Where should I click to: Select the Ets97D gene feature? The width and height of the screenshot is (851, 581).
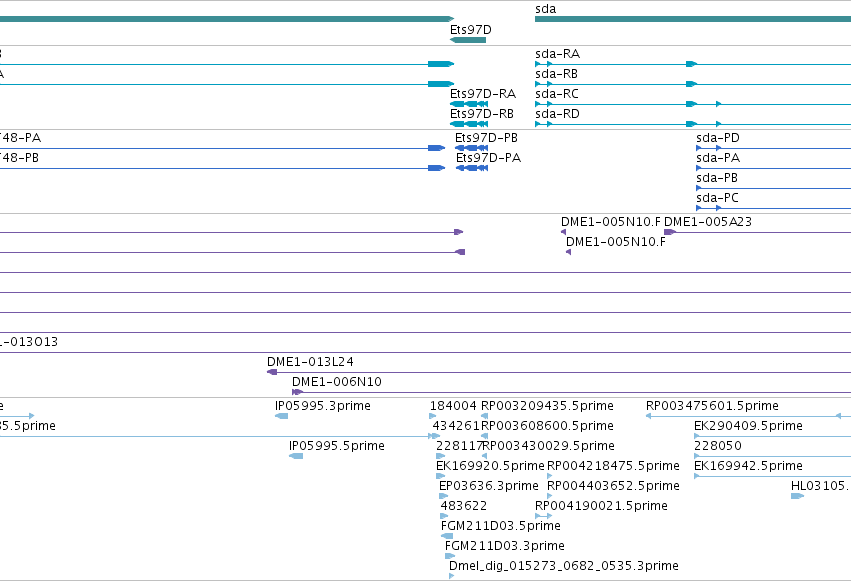point(468,40)
